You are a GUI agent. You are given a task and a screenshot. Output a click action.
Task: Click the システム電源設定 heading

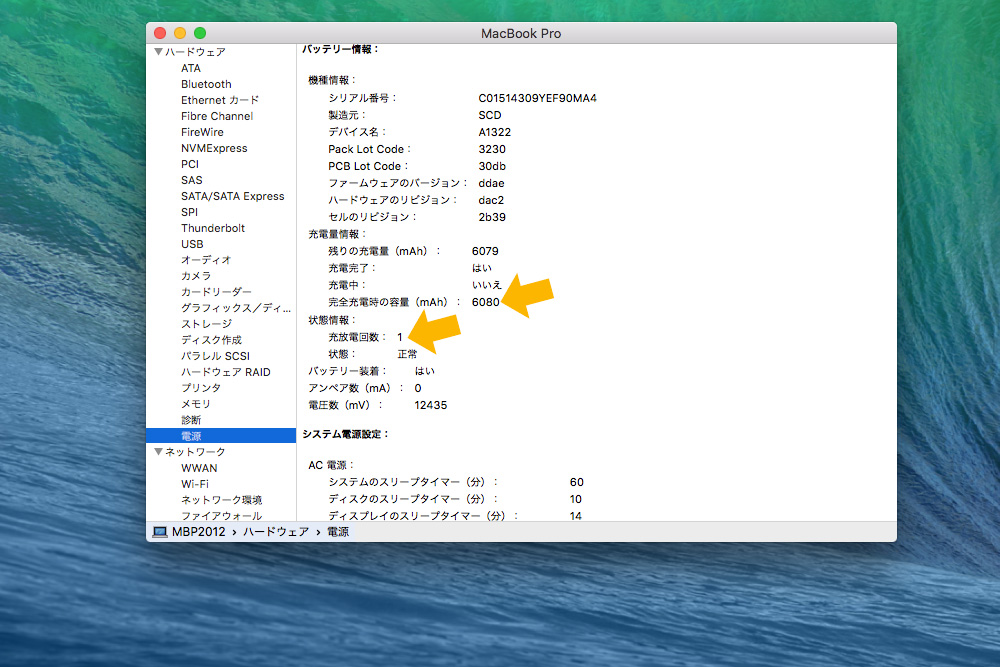coord(346,434)
